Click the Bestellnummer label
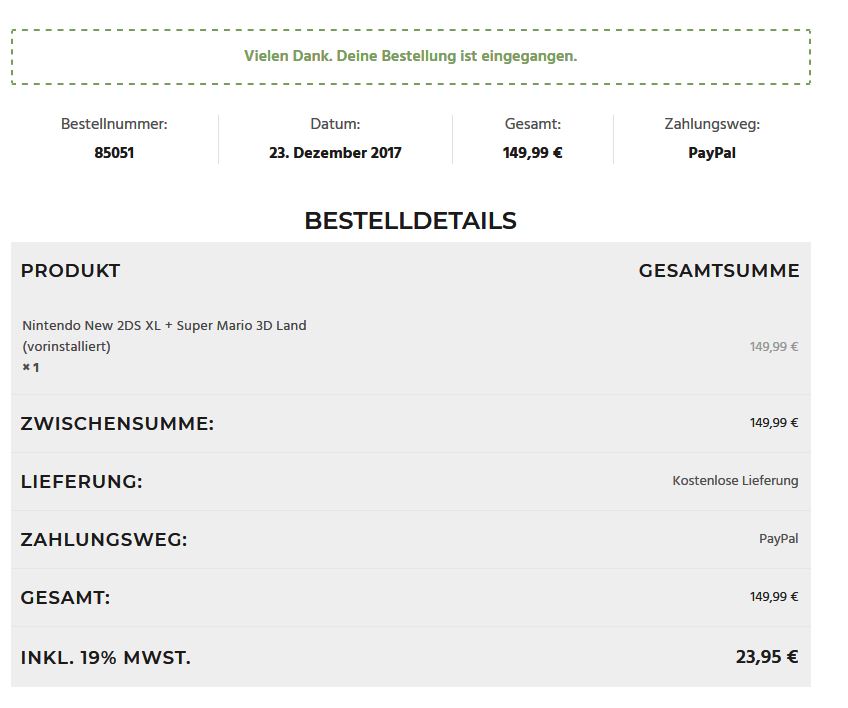848x708 pixels. (114, 124)
